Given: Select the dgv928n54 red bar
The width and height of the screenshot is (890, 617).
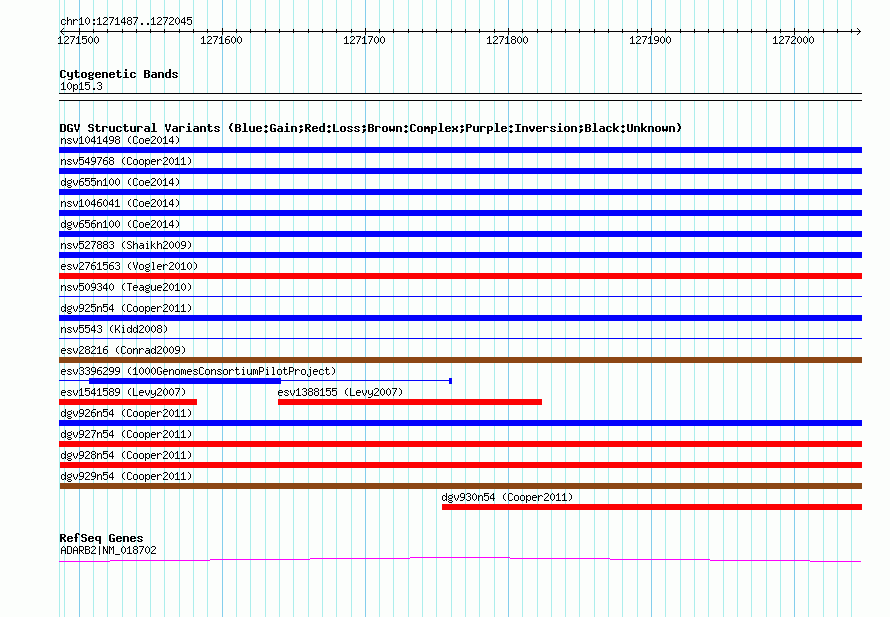Looking at the screenshot, I should point(460,465).
